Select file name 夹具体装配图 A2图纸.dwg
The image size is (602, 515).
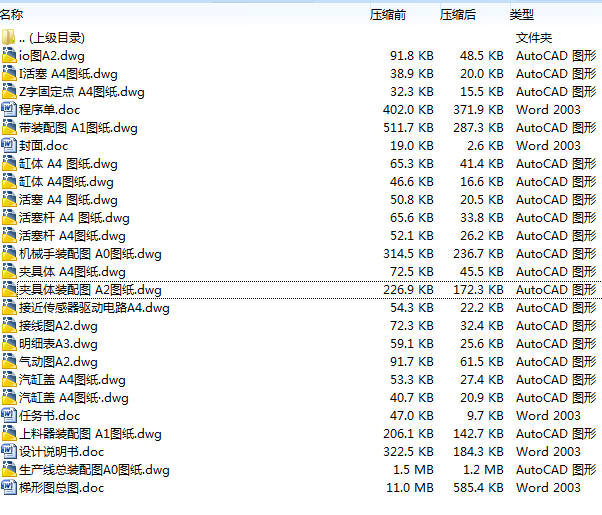click(90, 290)
